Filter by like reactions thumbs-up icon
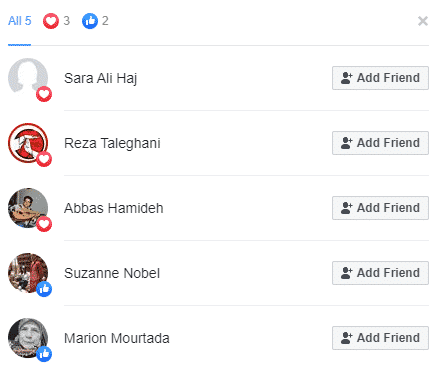 pos(90,21)
